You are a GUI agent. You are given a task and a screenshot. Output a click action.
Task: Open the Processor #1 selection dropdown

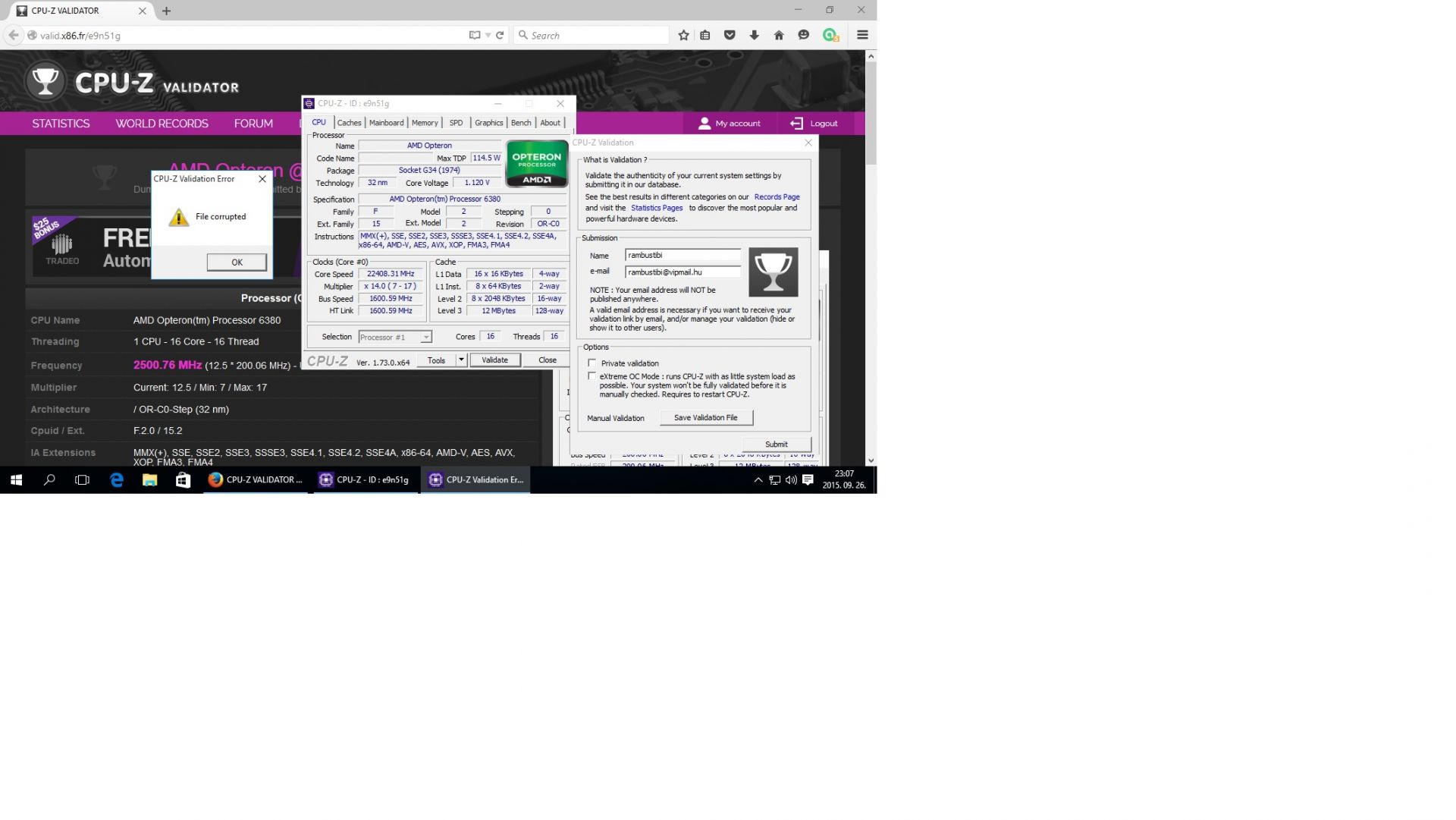(395, 338)
